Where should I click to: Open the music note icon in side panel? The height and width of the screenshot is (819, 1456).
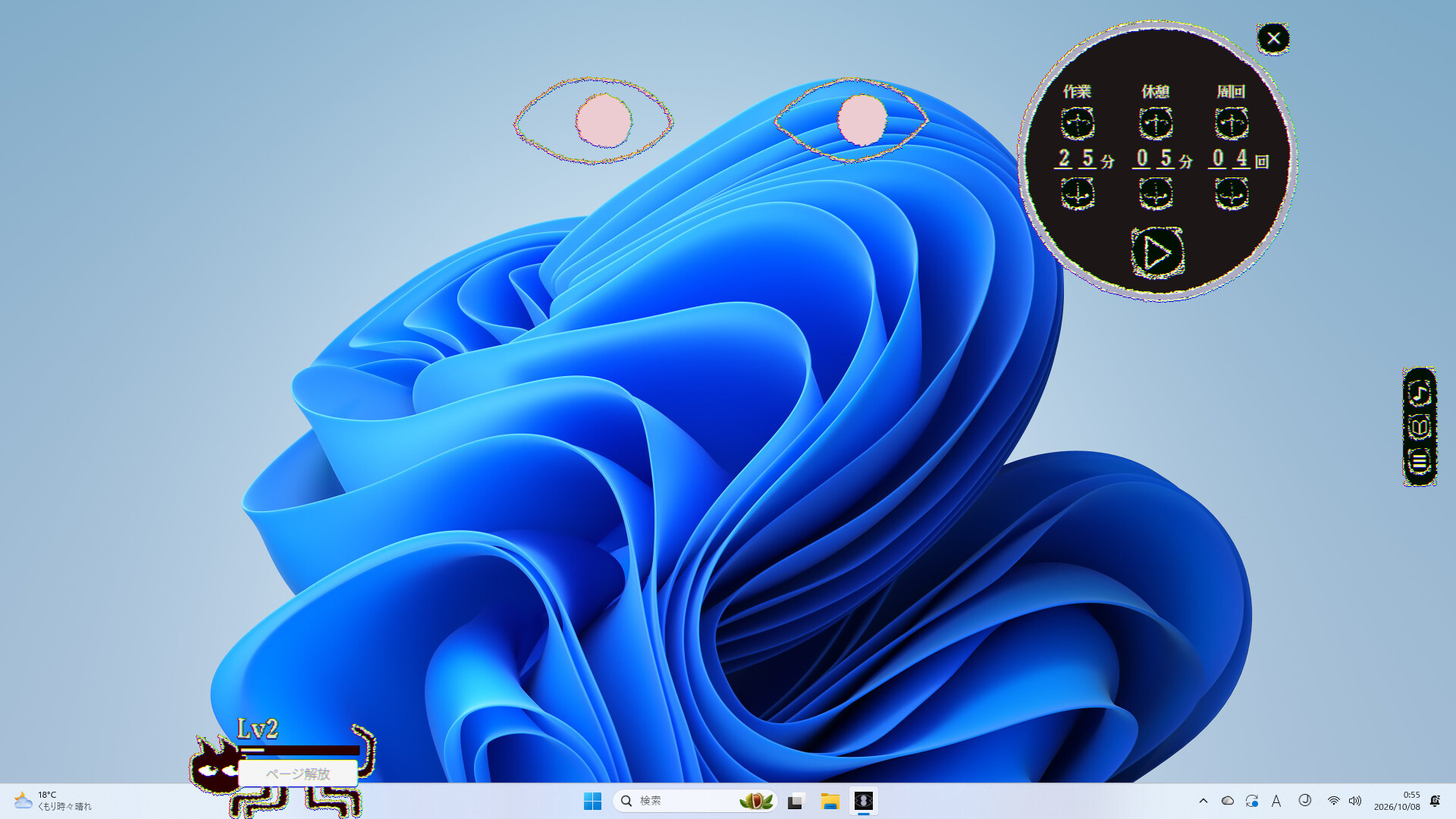(1420, 394)
